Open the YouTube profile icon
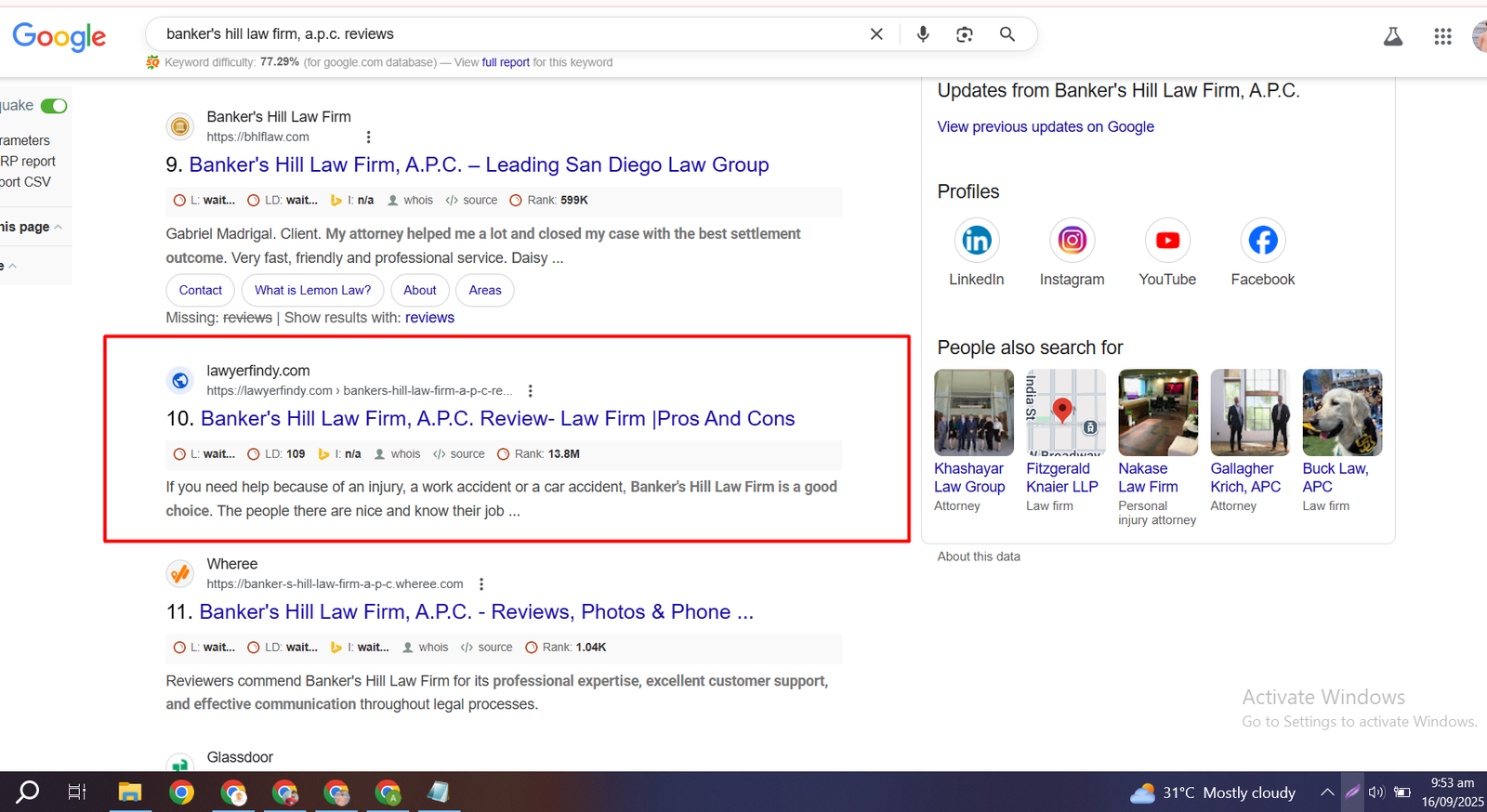Screen dimensions: 1487x812 pos(1167,241)
